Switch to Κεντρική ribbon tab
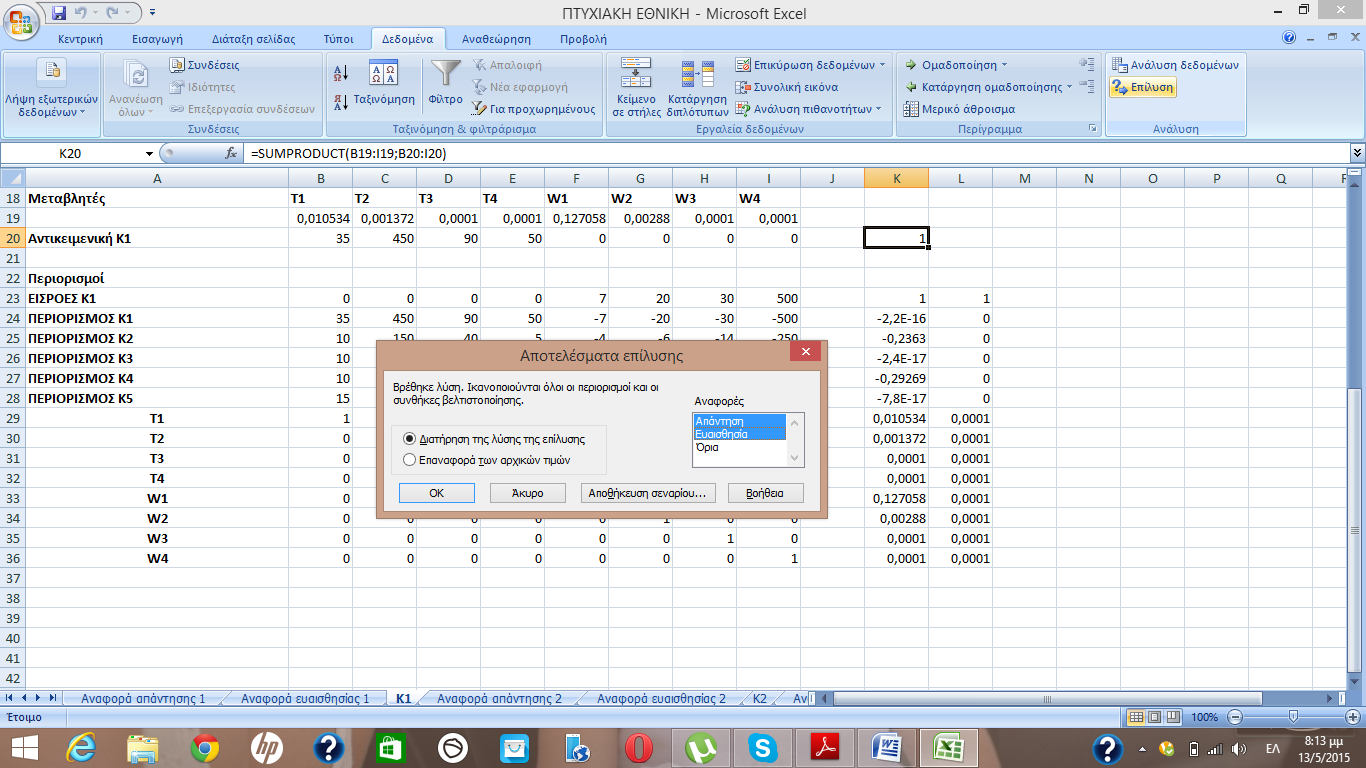Viewport: 1366px width, 768px height. pyautogui.click(x=81, y=39)
